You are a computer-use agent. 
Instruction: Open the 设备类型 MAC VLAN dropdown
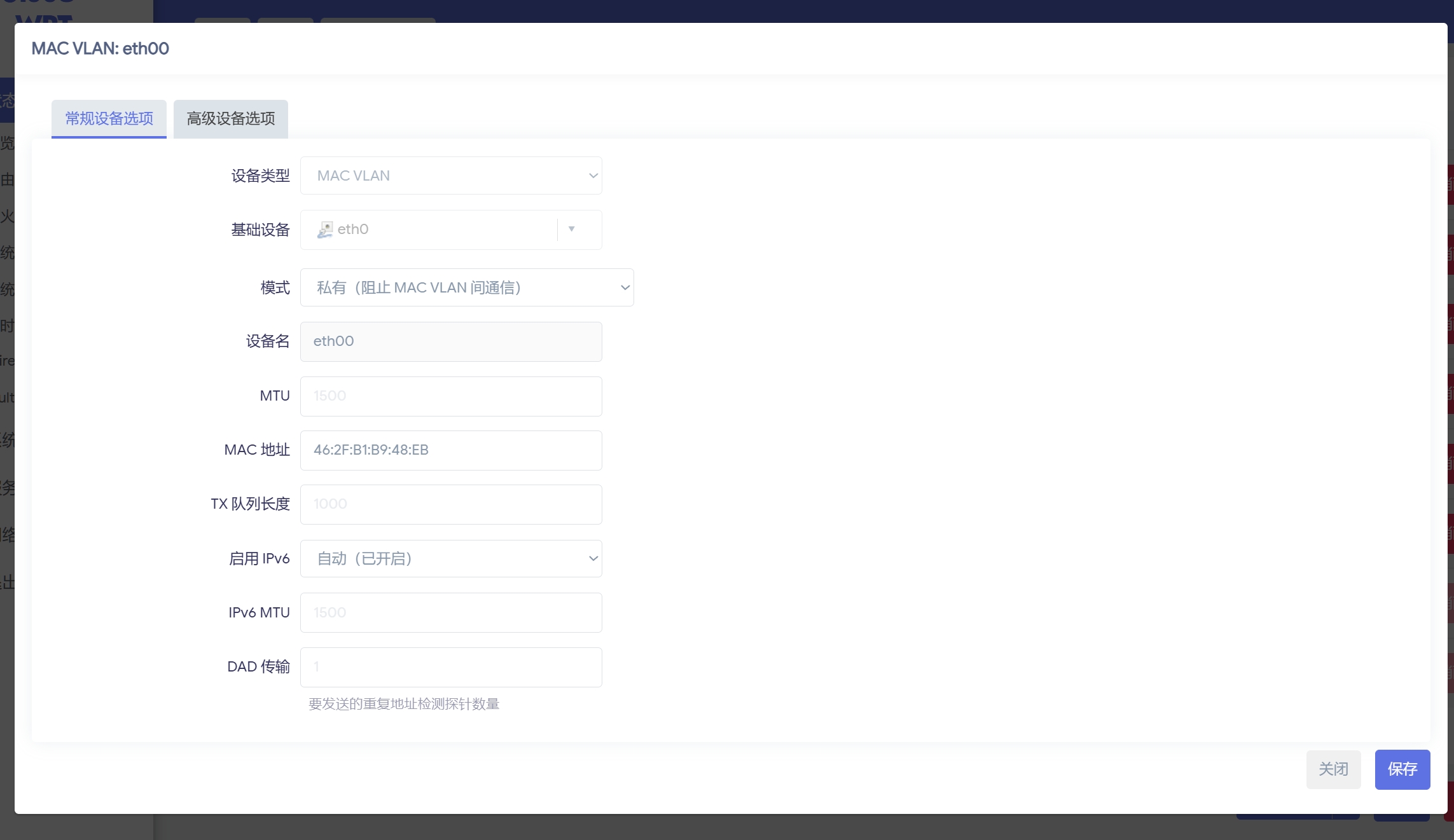(x=445, y=176)
